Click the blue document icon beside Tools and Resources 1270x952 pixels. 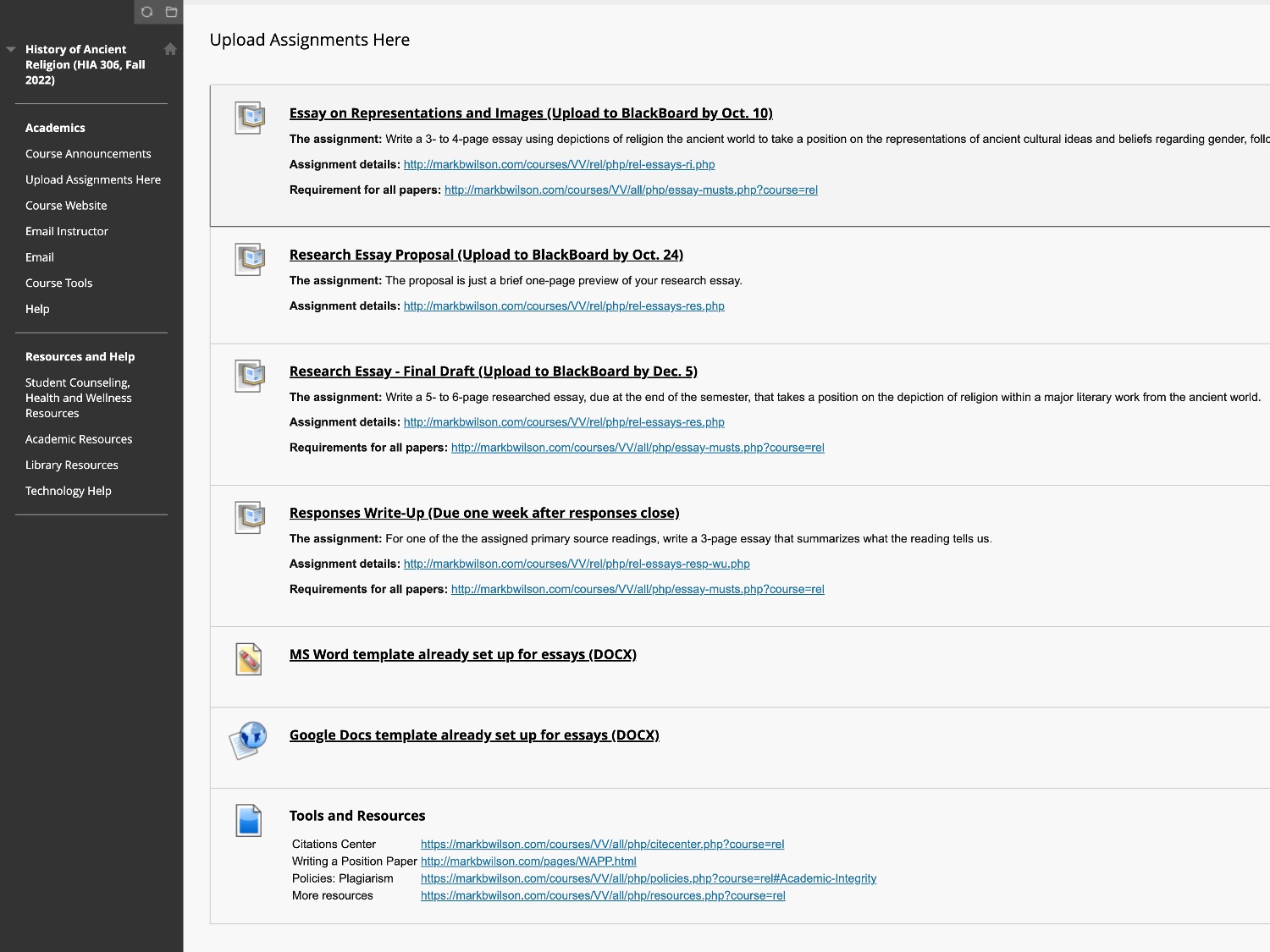tap(249, 820)
